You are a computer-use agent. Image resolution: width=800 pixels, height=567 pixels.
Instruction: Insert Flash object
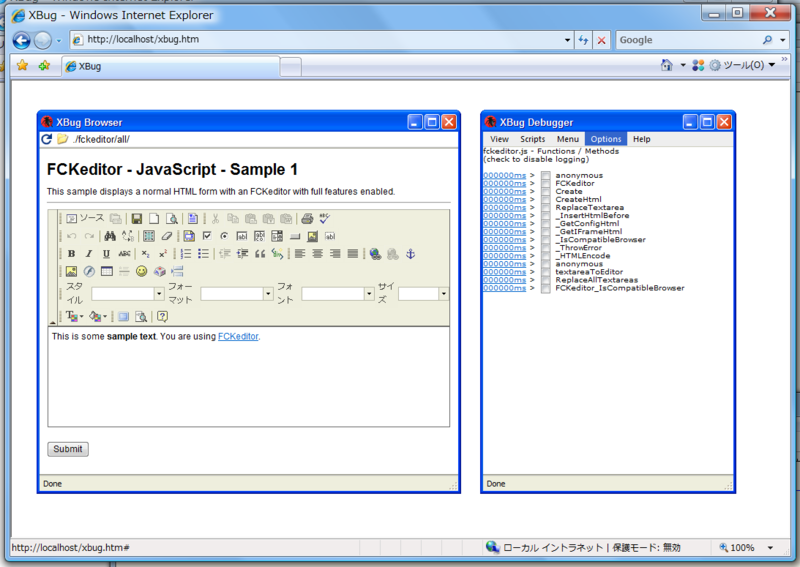click(89, 271)
